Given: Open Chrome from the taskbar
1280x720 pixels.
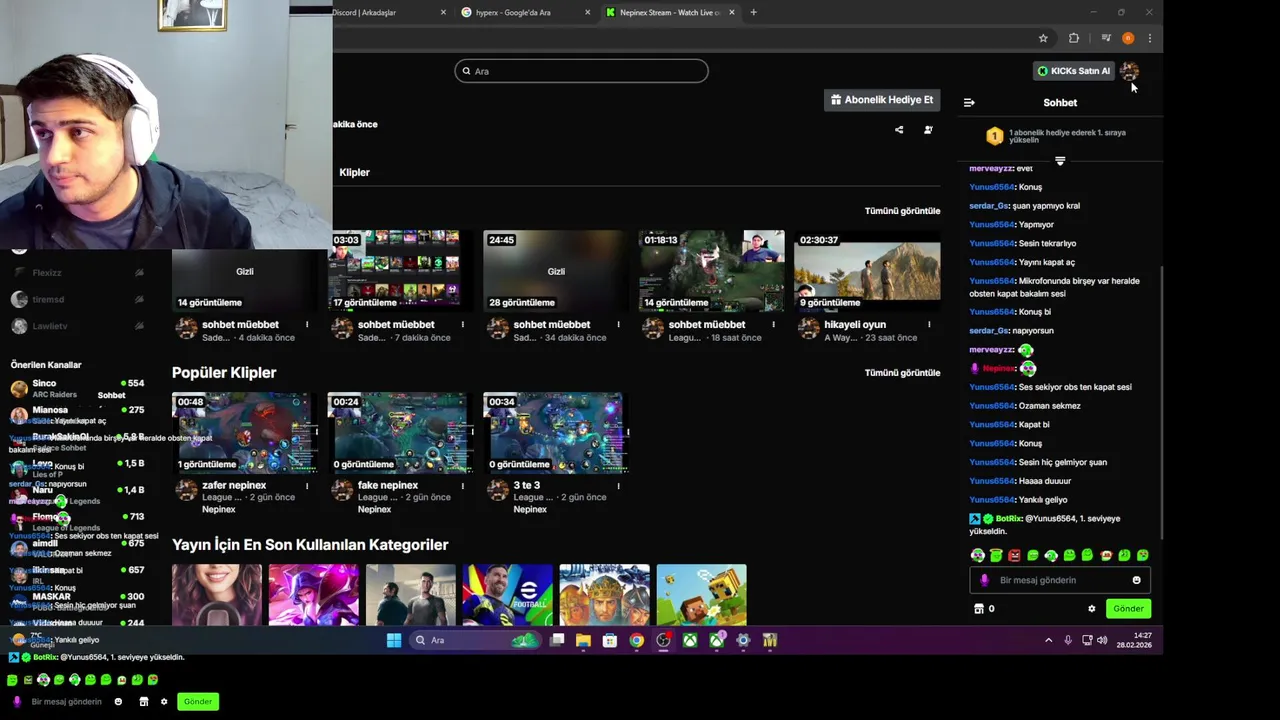Looking at the screenshot, I should coord(636,640).
